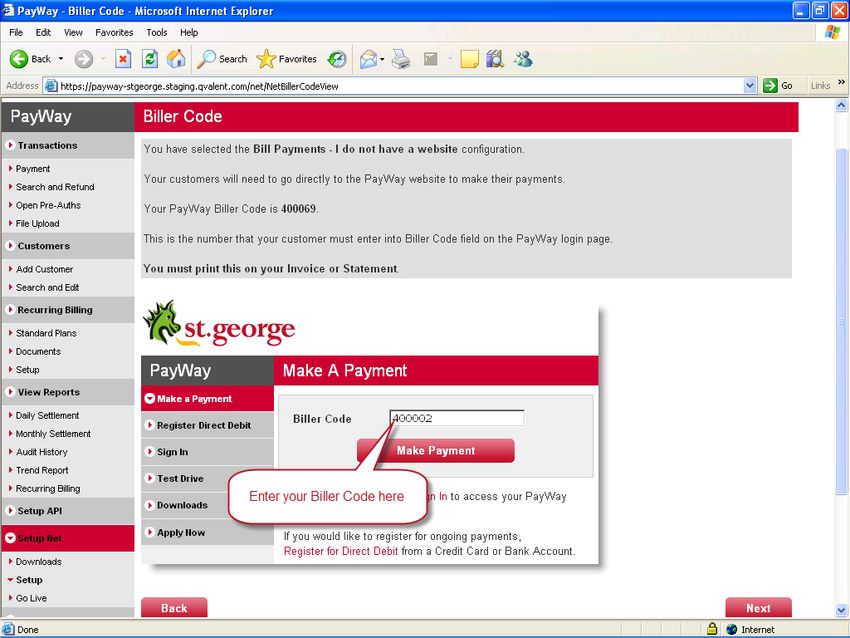Open the Tools menu
The width and height of the screenshot is (850, 638).
157,33
